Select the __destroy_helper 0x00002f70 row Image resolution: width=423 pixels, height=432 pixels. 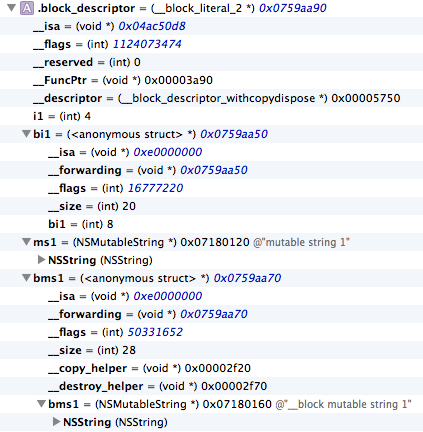(x=211, y=386)
